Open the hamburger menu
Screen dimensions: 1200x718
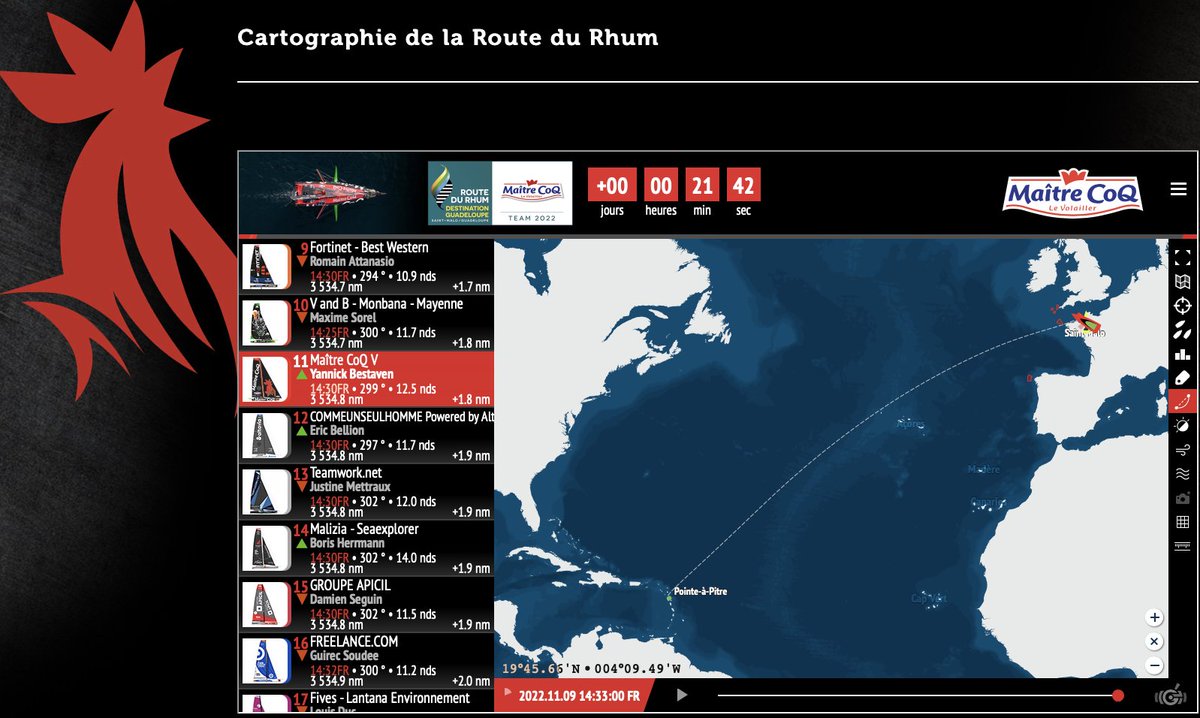tap(1179, 189)
